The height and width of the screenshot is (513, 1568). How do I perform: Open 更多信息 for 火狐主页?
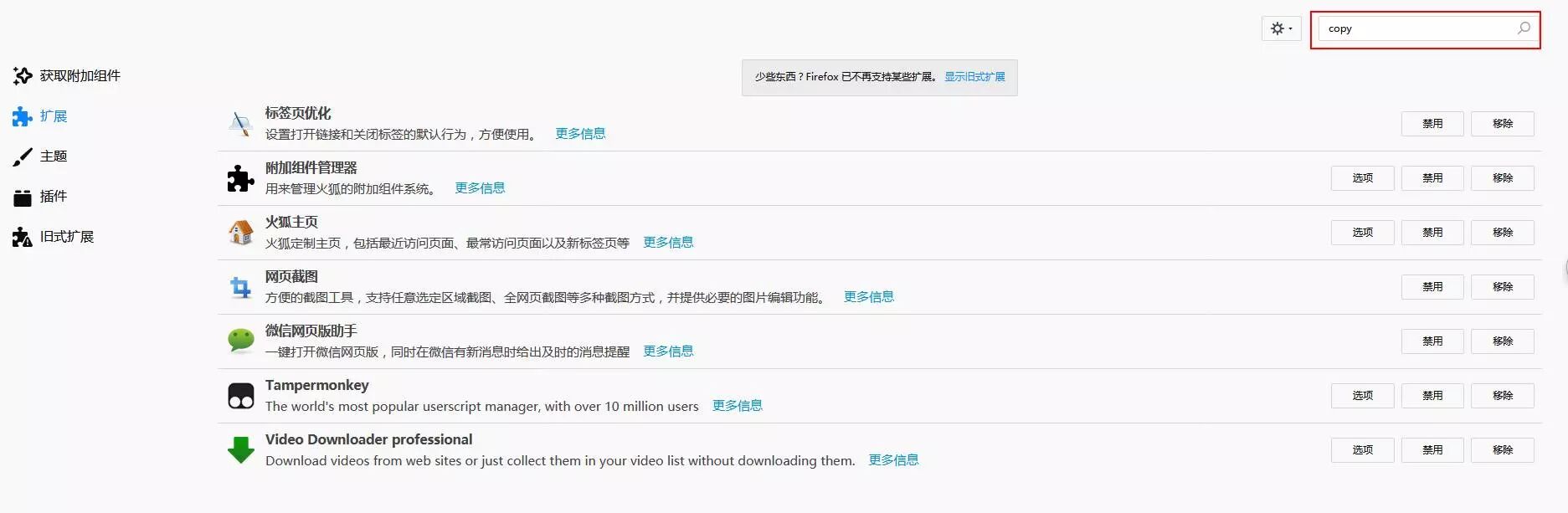(x=668, y=243)
